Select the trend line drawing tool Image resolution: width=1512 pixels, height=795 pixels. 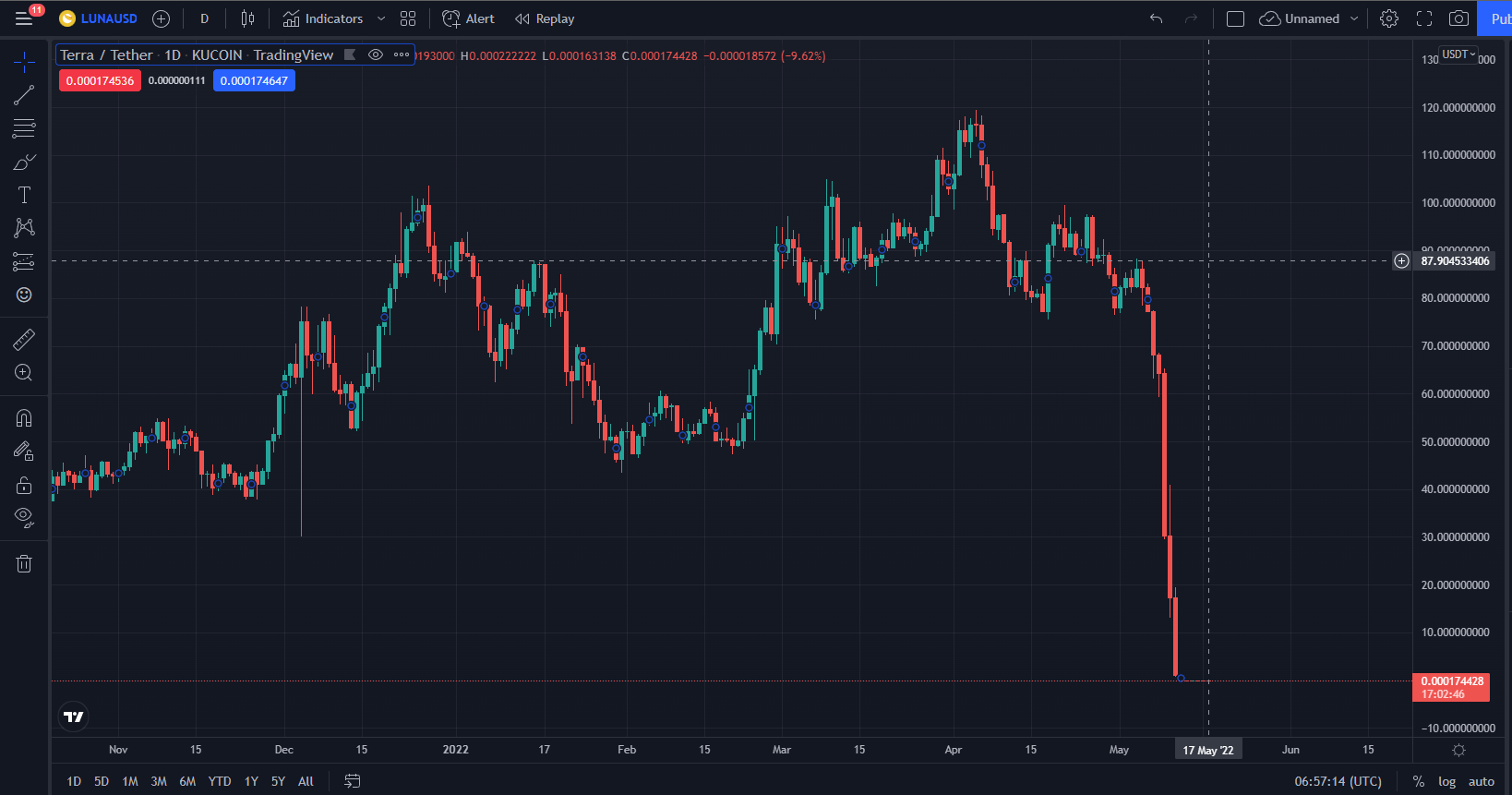(x=24, y=95)
